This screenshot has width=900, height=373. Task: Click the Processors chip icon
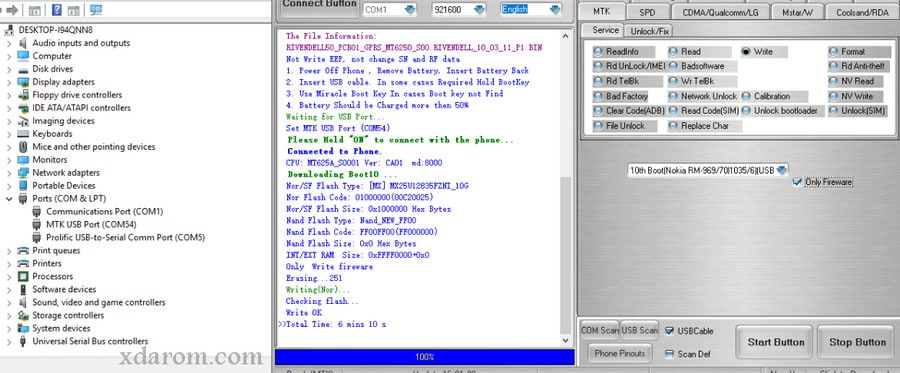[x=23, y=277]
